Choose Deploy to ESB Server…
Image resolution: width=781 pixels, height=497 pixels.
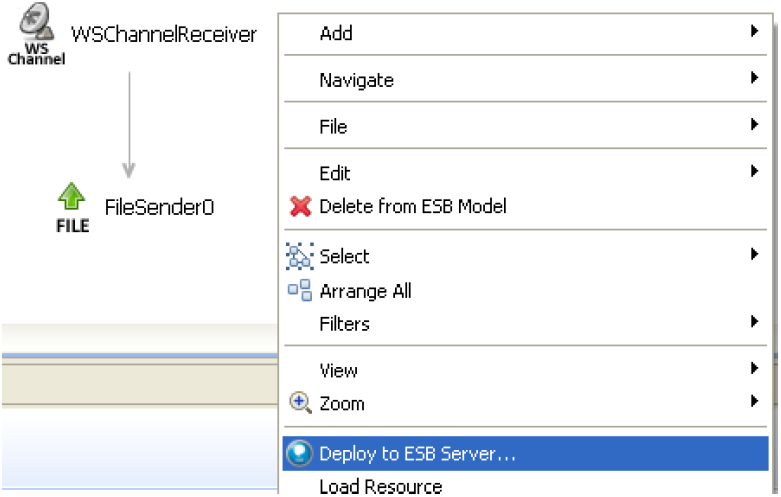click(x=417, y=454)
